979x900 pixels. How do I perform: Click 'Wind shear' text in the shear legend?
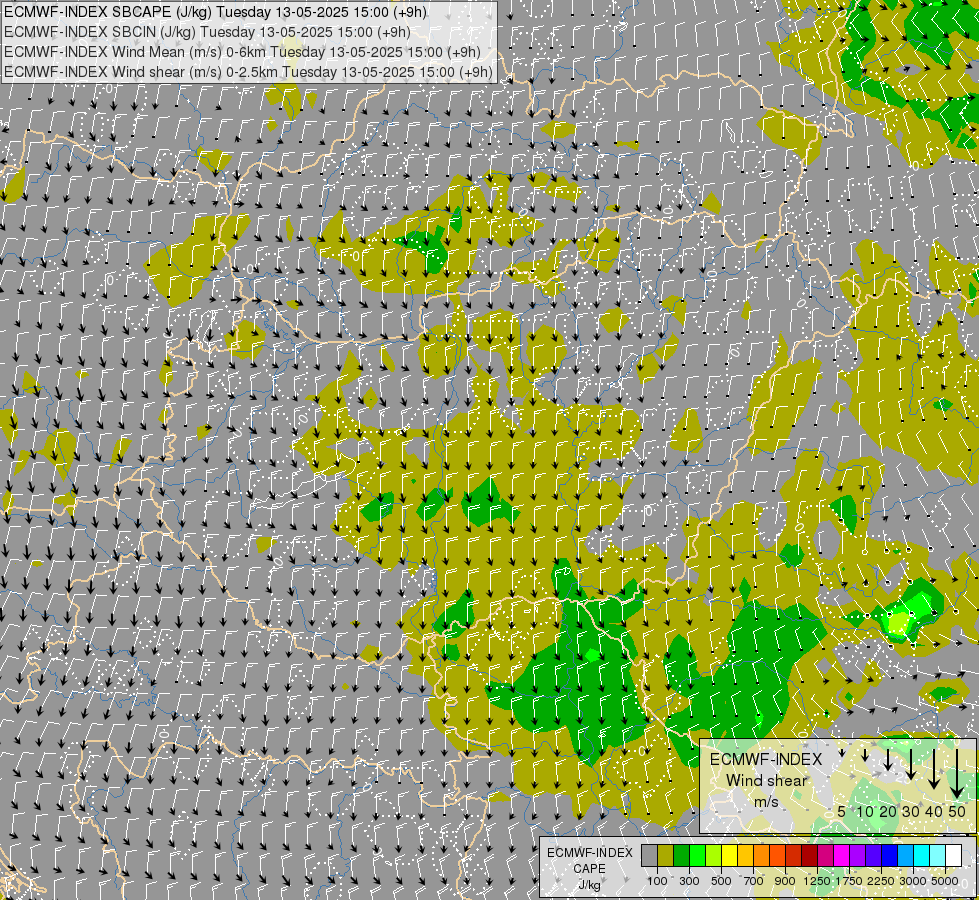pyautogui.click(x=767, y=780)
